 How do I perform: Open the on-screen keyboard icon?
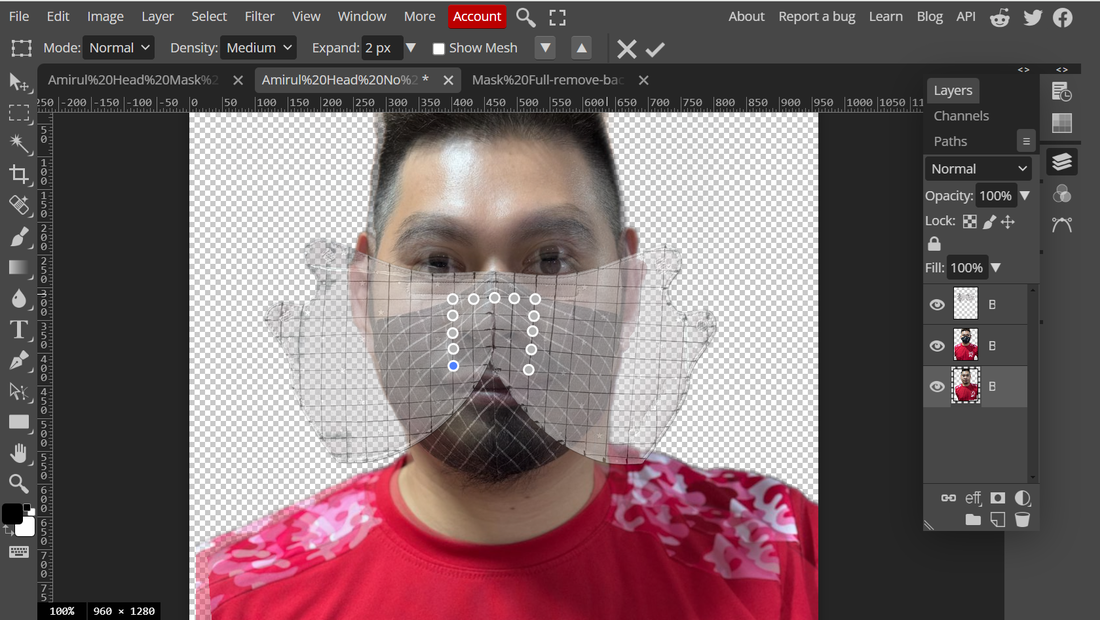coord(19,552)
